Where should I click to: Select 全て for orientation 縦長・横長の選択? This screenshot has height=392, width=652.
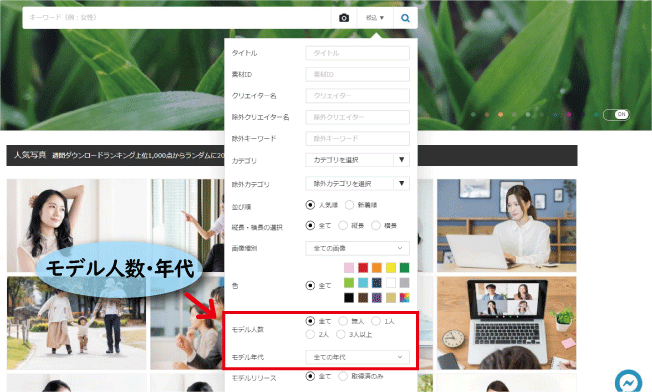click(310, 225)
